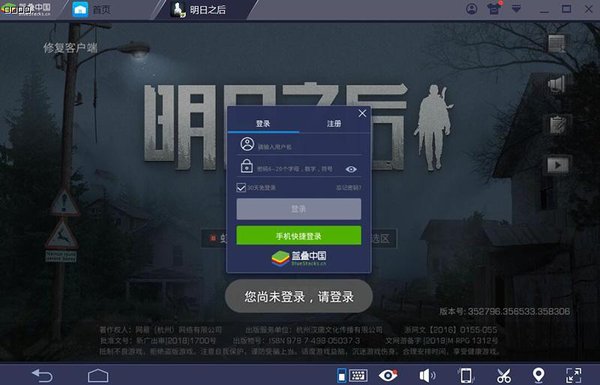The image size is (600, 385).
Task: Select the 登录 login tab in dialog
Action: point(263,123)
